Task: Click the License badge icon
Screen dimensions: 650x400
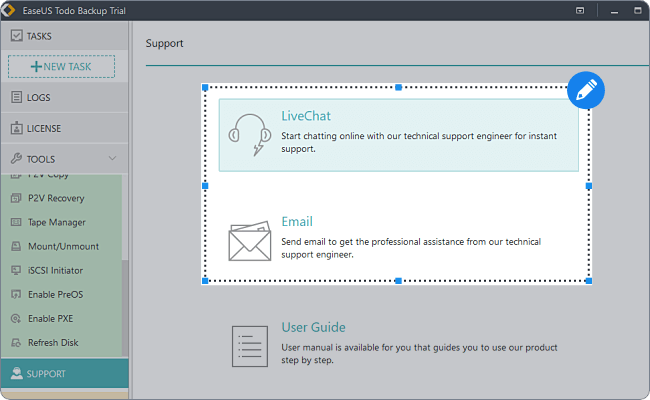Action: click(17, 128)
